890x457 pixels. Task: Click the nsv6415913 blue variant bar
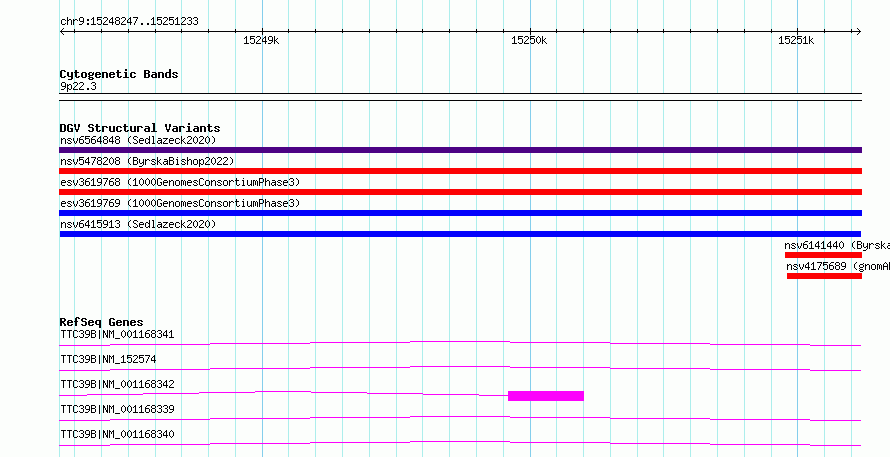tap(460, 234)
